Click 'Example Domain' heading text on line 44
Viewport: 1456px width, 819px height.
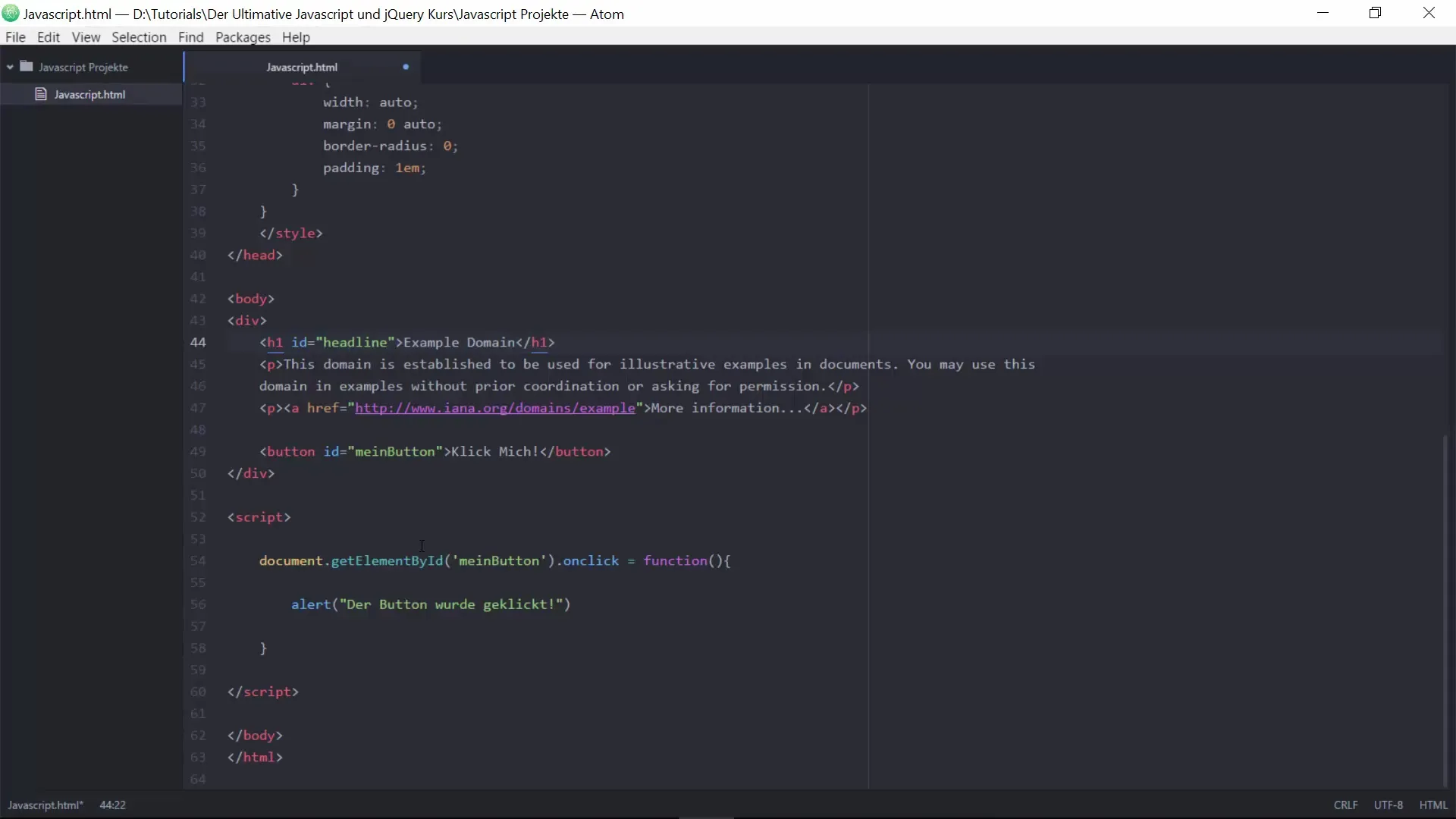[459, 343]
